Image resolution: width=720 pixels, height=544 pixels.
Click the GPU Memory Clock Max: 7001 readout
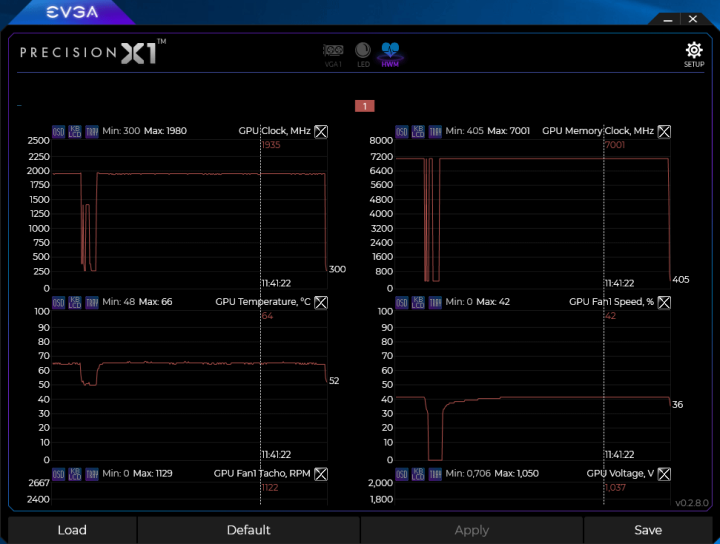pyautogui.click(x=508, y=131)
